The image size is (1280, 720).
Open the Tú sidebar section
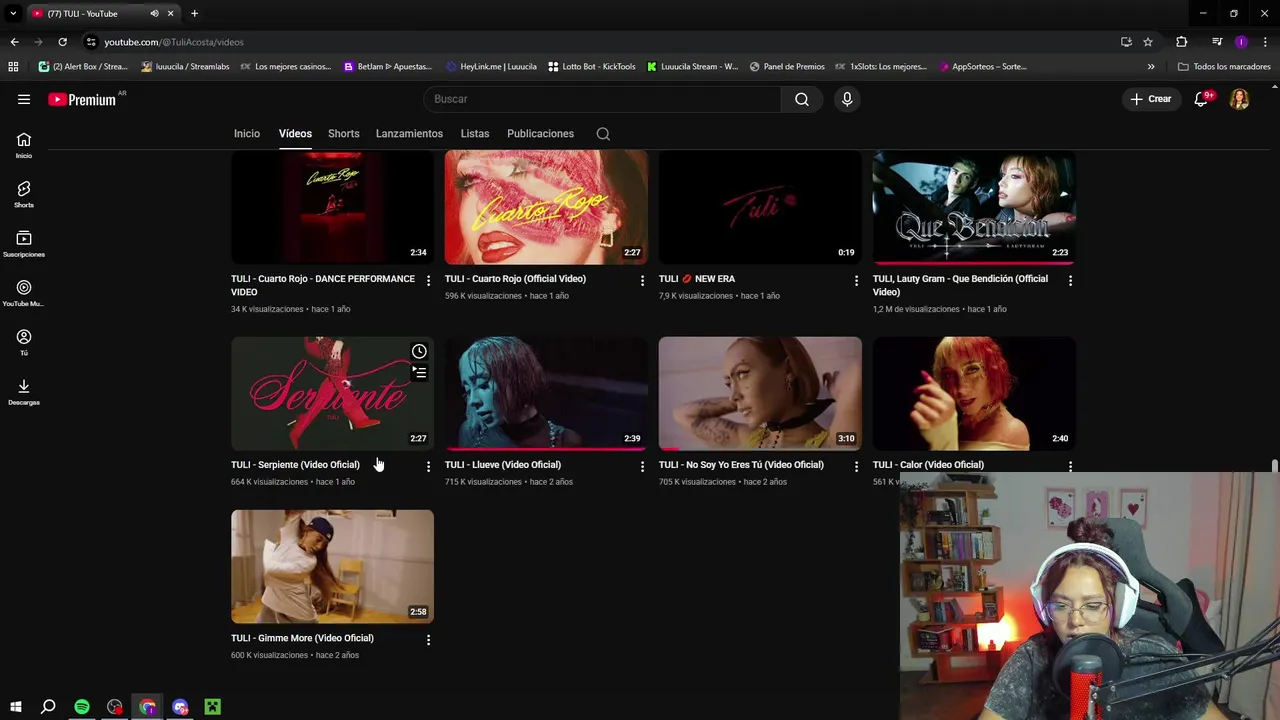[x=24, y=343]
